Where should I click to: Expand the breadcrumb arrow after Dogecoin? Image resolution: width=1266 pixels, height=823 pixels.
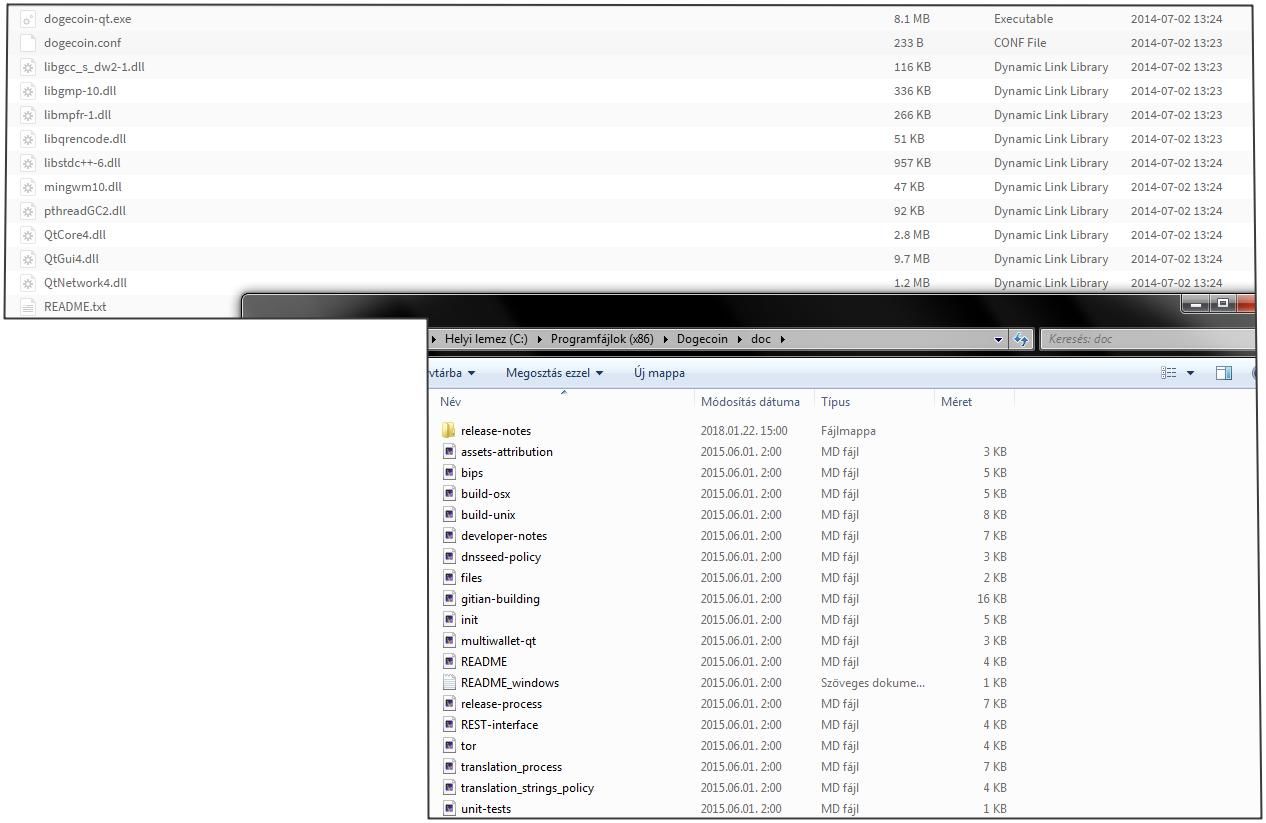click(740, 339)
